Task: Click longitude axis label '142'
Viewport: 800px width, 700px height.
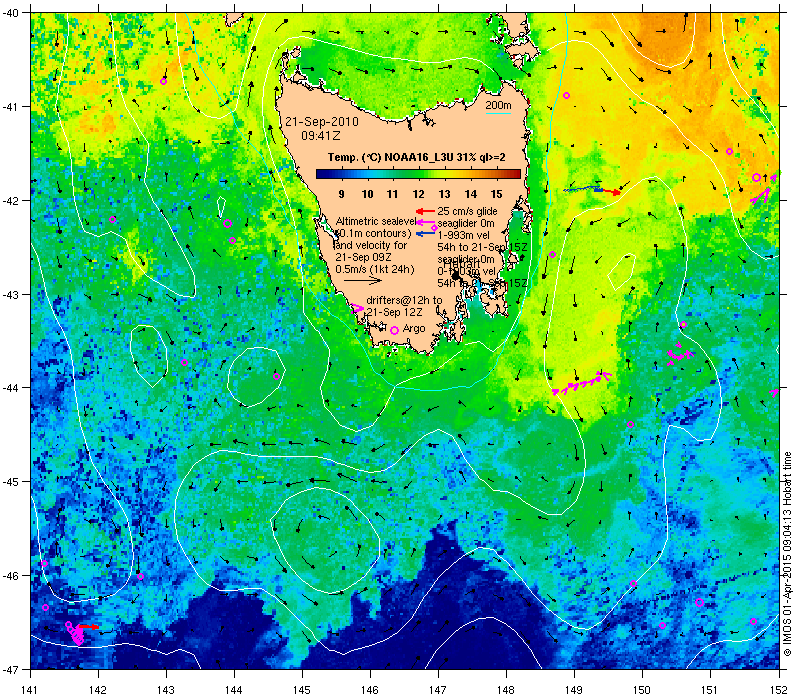Action: click(x=98, y=690)
